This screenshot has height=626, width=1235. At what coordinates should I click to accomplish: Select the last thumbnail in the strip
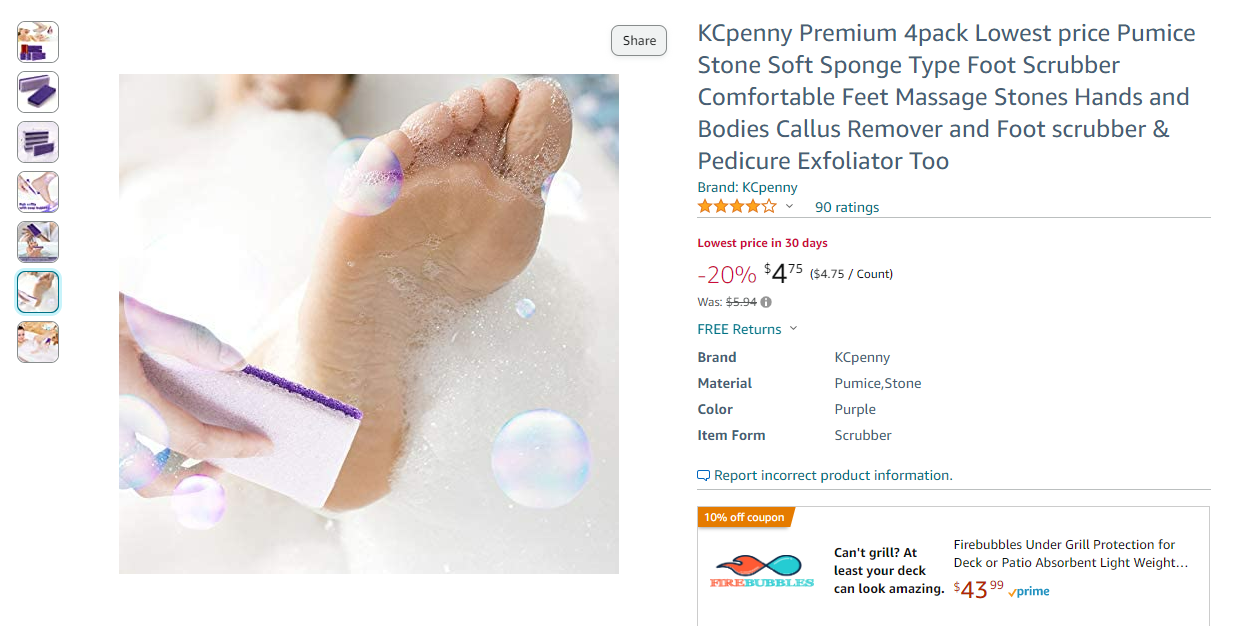(x=38, y=342)
